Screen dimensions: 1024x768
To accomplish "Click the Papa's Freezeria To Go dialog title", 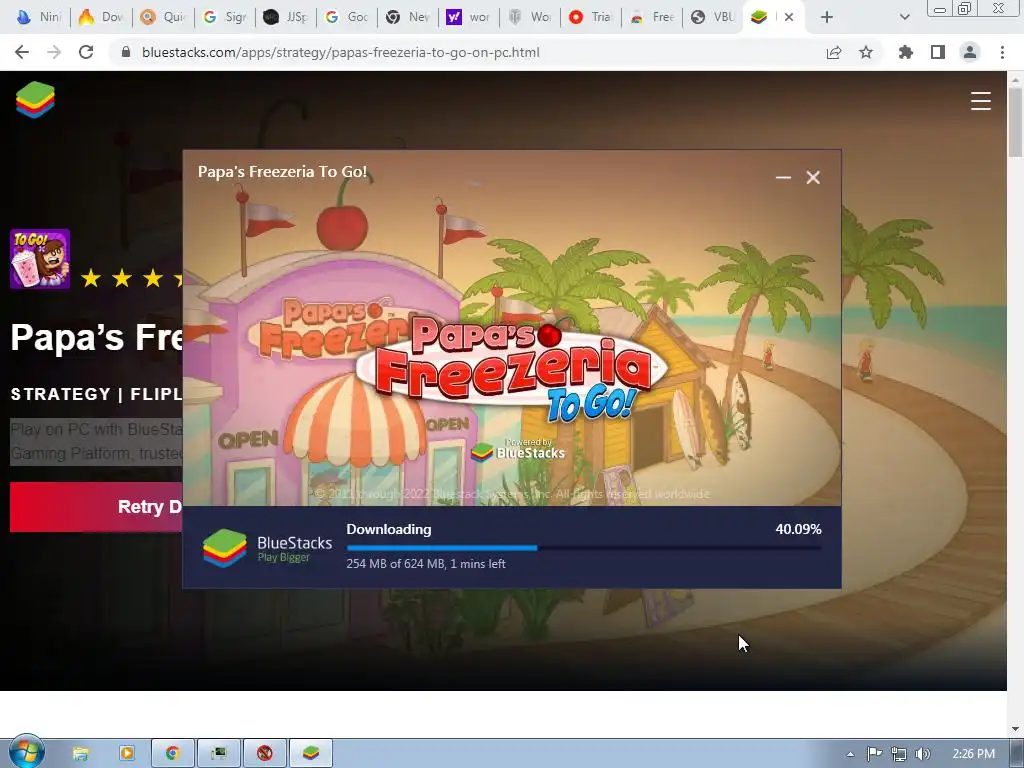I will [x=282, y=172].
